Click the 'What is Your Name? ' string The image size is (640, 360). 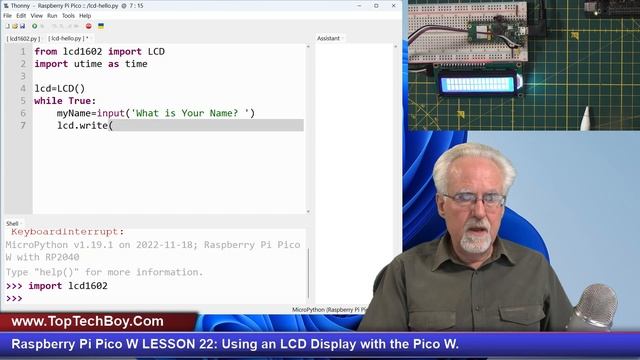coord(190,113)
